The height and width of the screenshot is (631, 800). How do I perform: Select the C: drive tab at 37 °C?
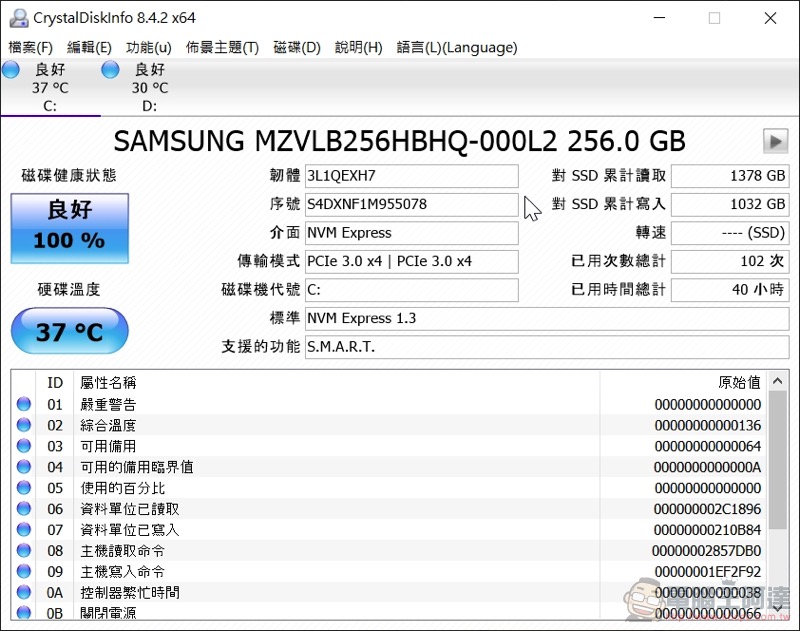coord(50,87)
